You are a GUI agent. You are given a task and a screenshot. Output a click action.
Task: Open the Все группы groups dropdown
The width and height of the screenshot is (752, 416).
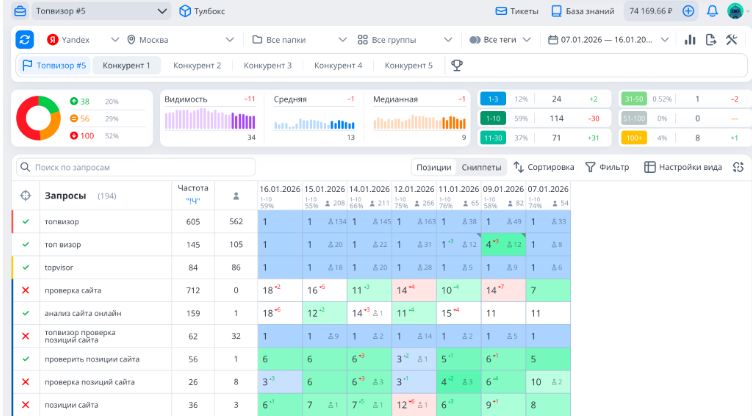click(404, 40)
